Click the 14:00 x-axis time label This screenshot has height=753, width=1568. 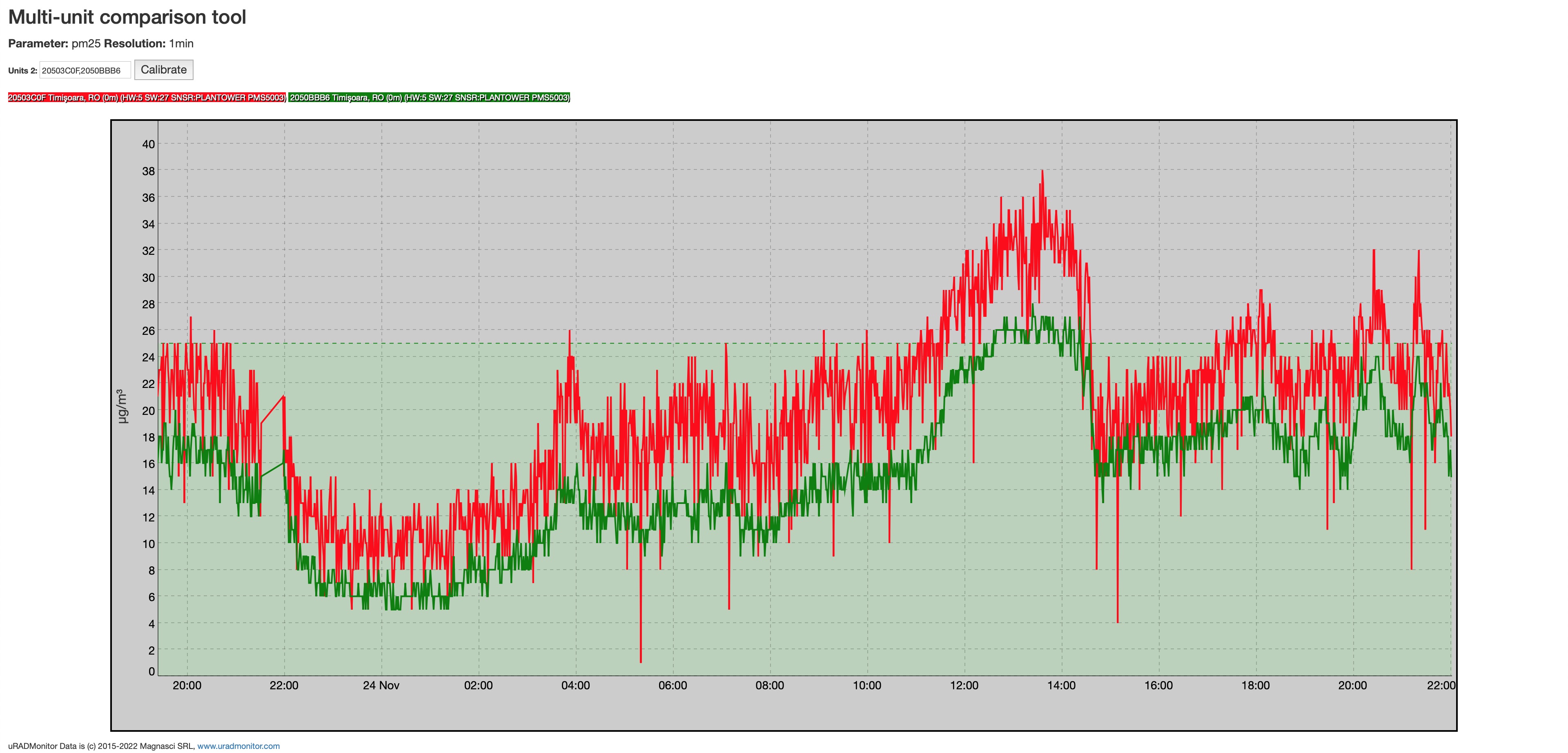[x=1061, y=686]
